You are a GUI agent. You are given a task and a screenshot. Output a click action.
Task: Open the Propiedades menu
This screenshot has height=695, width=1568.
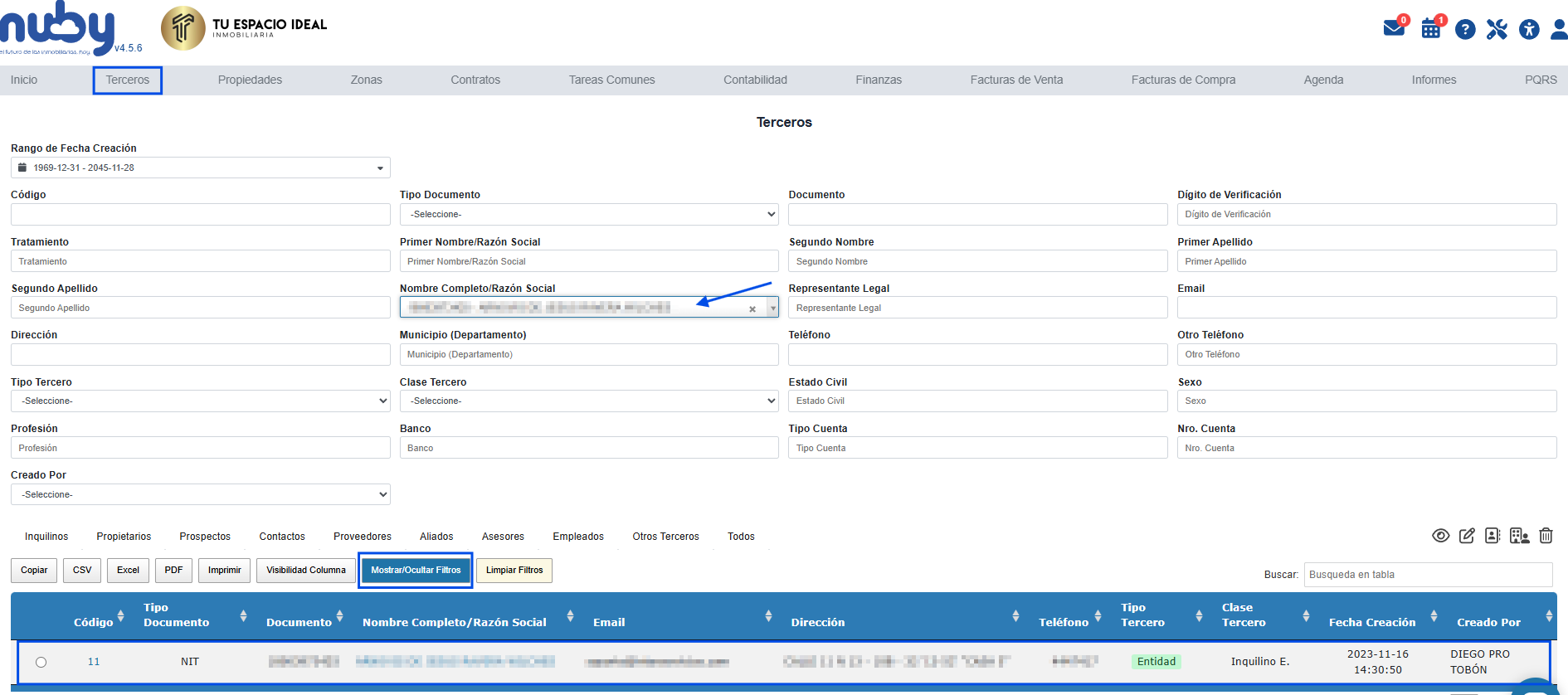click(x=250, y=80)
